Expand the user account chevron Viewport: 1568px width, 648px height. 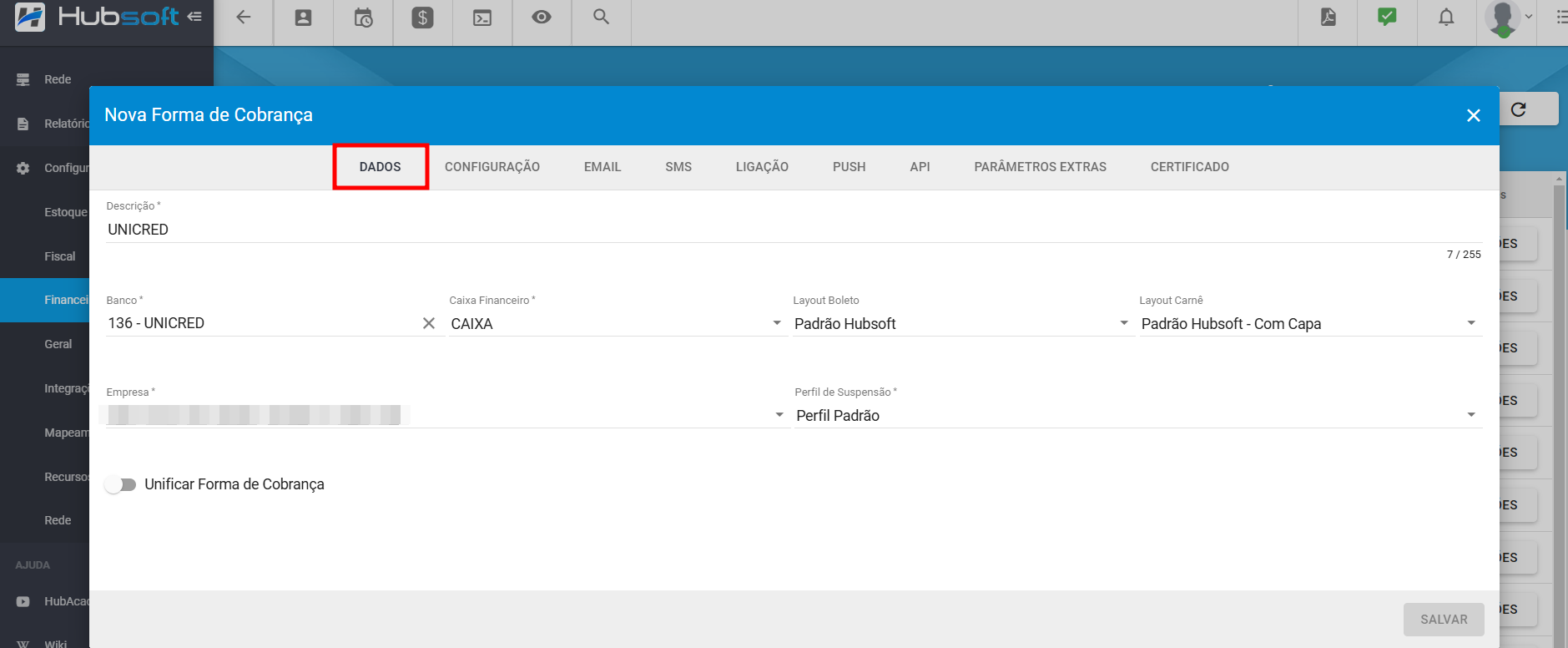1529,17
